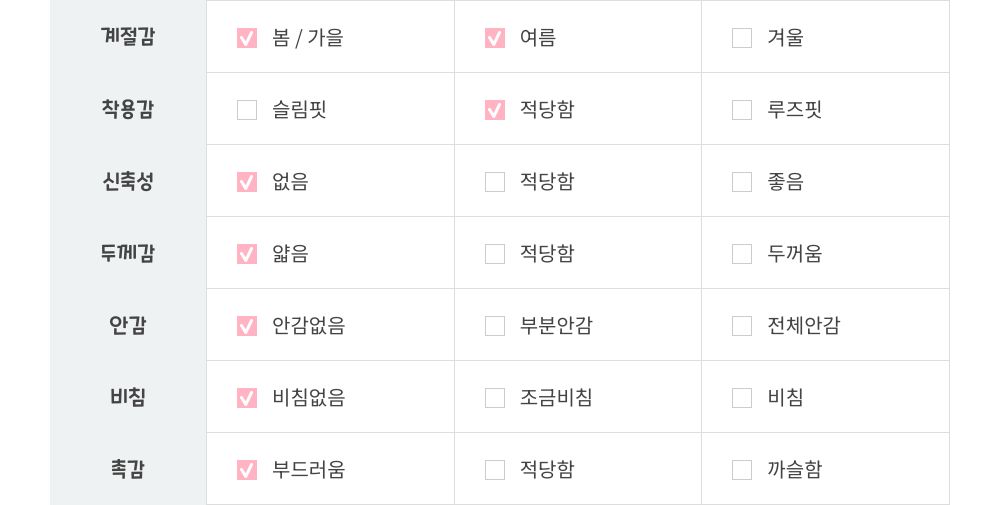The image size is (1000, 505).
Task: Tick the 슬림핏 checkbox
Action: pos(247,110)
